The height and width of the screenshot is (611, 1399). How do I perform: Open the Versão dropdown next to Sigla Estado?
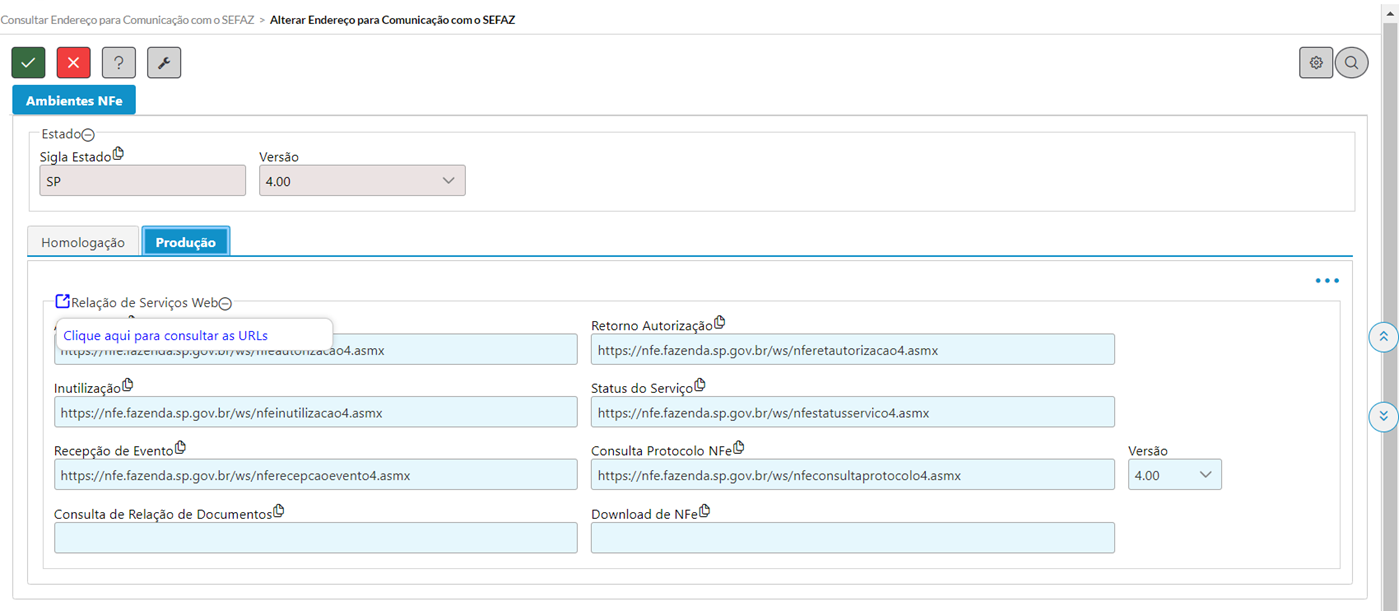(362, 180)
